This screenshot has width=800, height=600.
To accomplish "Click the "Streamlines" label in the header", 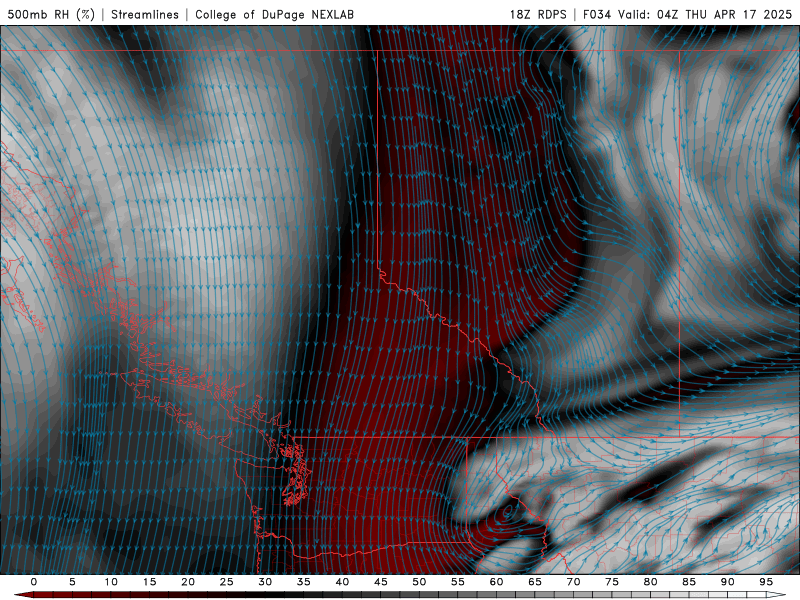I will [145, 14].
